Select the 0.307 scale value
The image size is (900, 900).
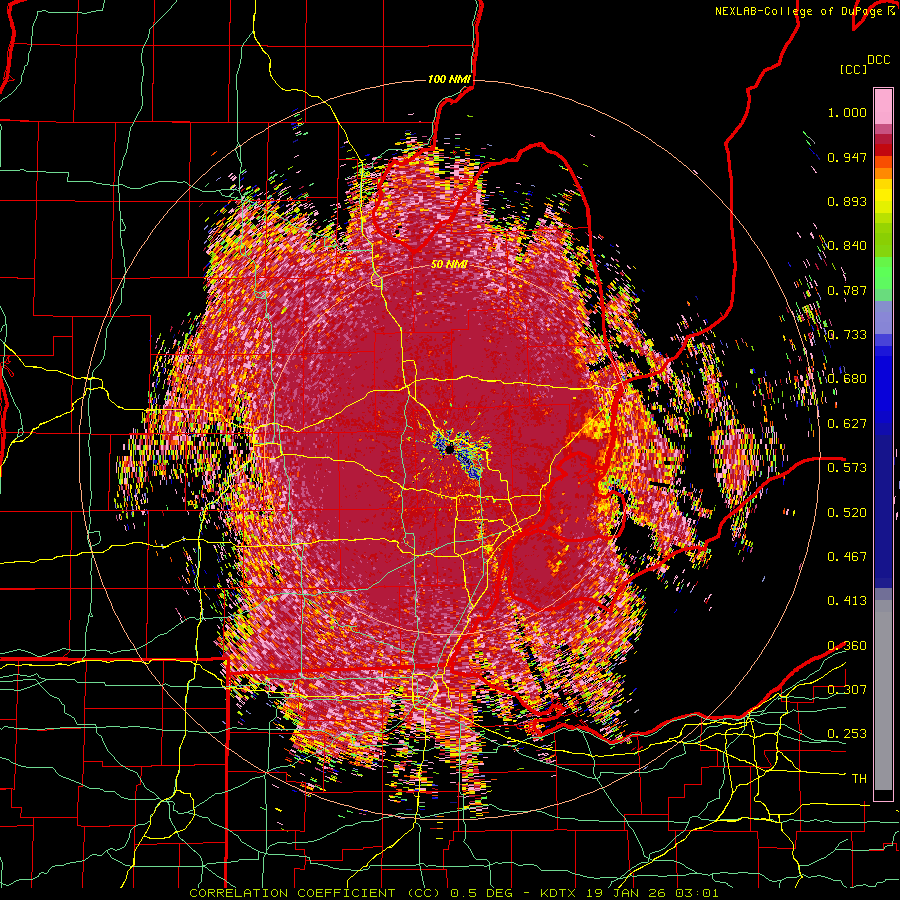click(x=847, y=690)
